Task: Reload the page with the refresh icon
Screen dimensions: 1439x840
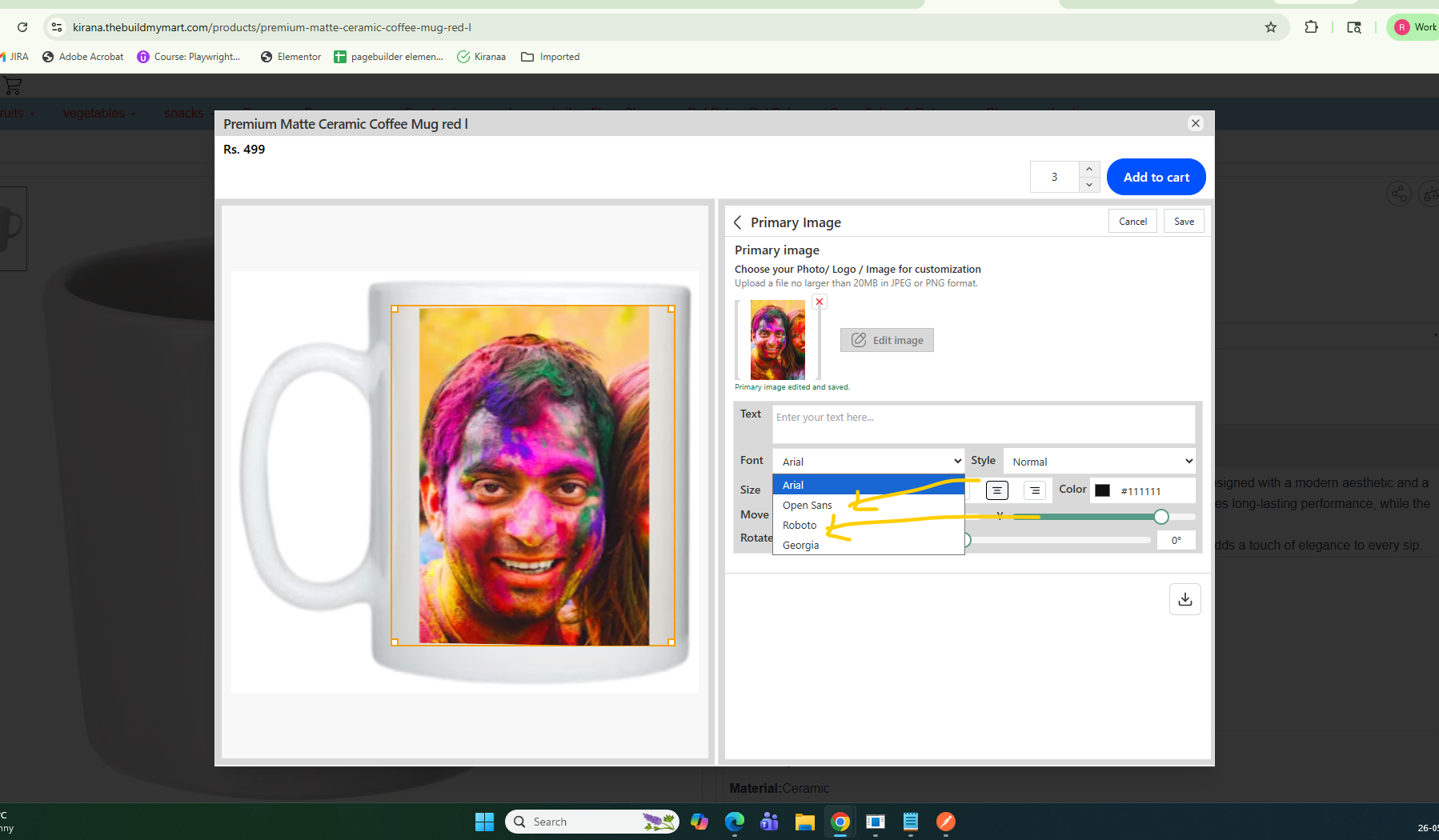Action: [22, 27]
